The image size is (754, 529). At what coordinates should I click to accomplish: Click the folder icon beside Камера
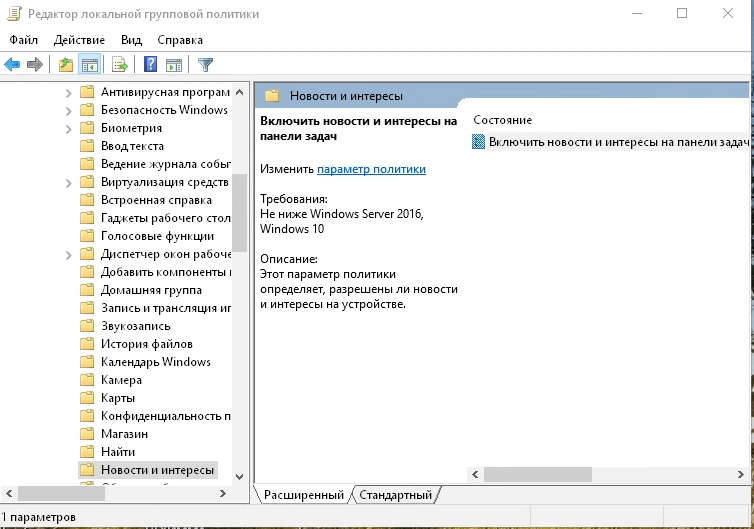coord(87,380)
